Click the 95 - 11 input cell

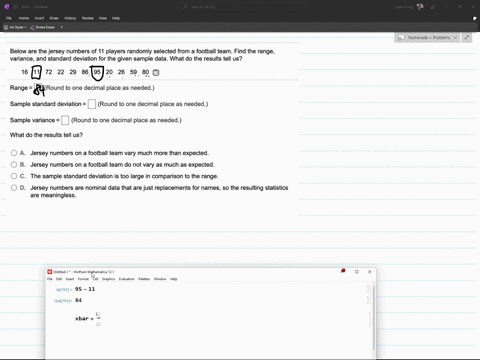click(x=85, y=289)
